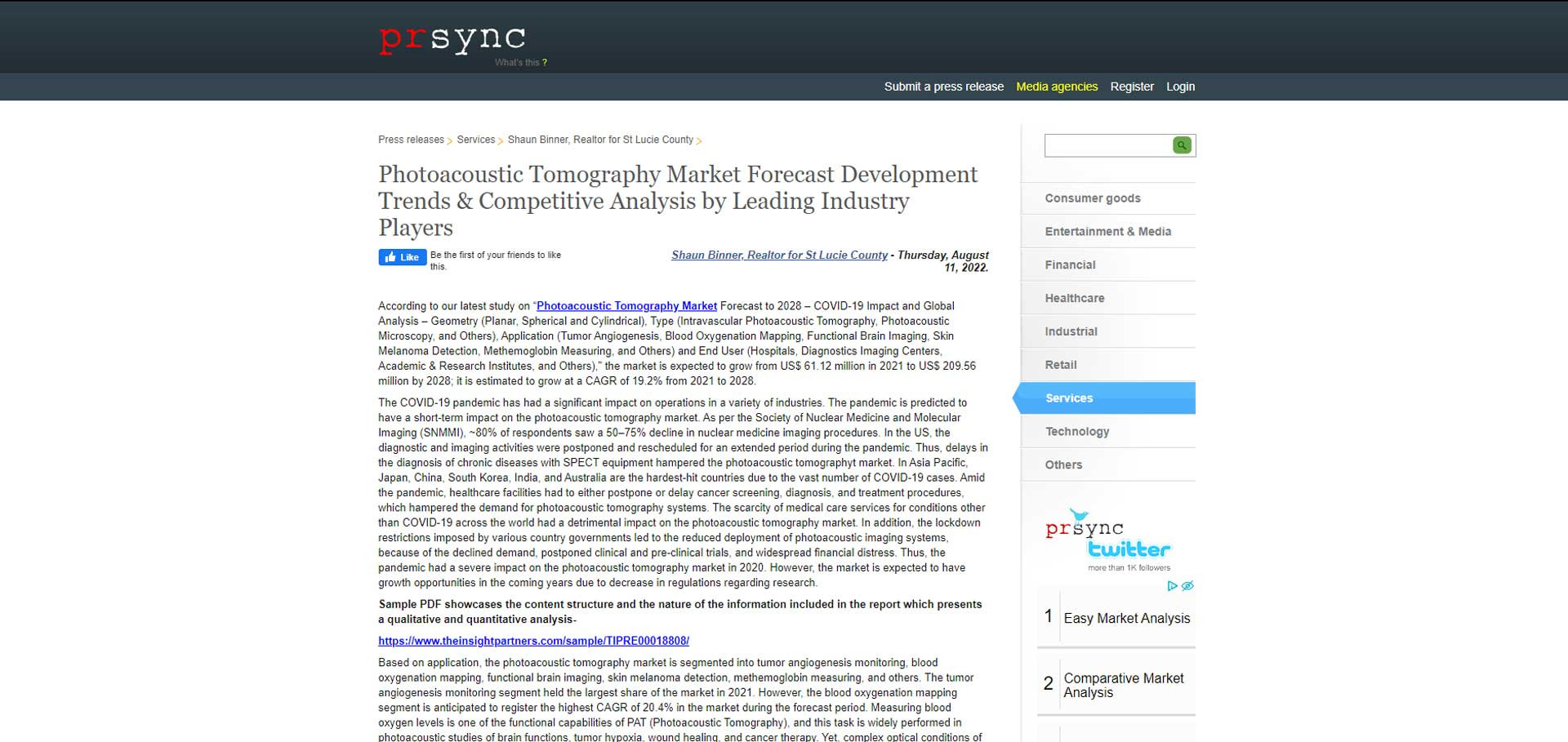Open the Entertainment & Media category
This screenshot has height=742, width=1568.
point(1107,231)
